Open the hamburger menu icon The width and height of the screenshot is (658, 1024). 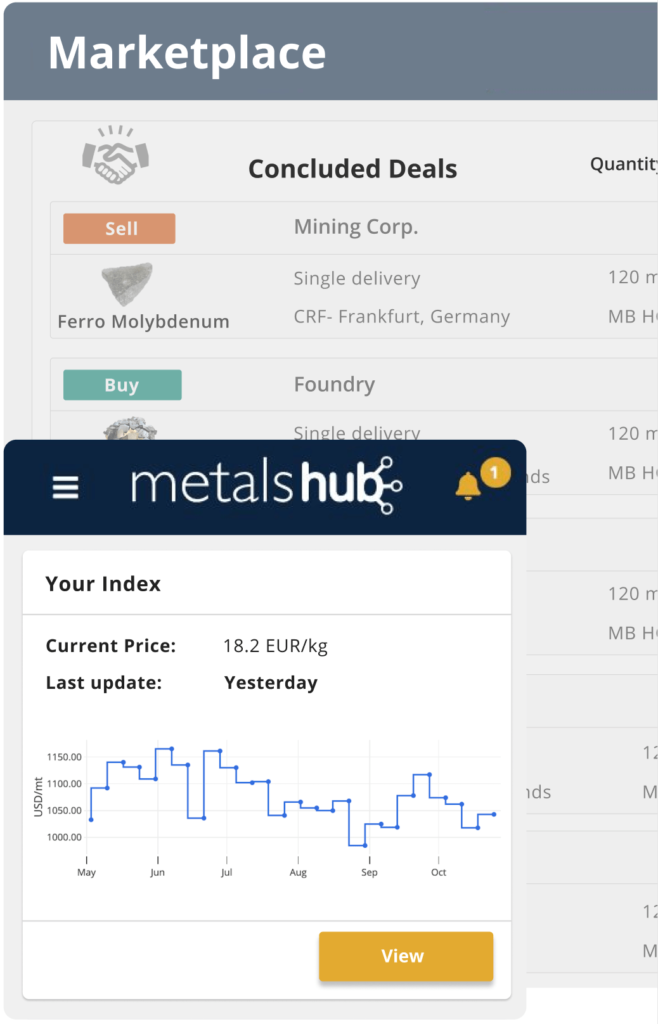pos(65,487)
